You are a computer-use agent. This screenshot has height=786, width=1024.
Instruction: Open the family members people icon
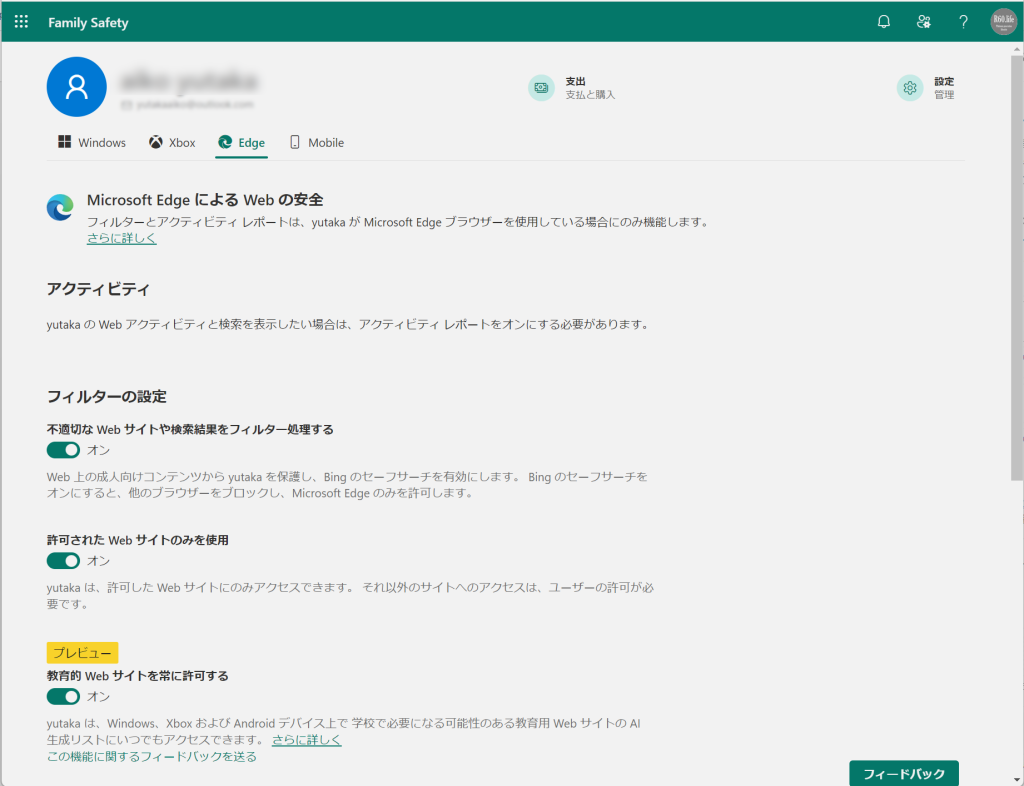click(x=924, y=22)
